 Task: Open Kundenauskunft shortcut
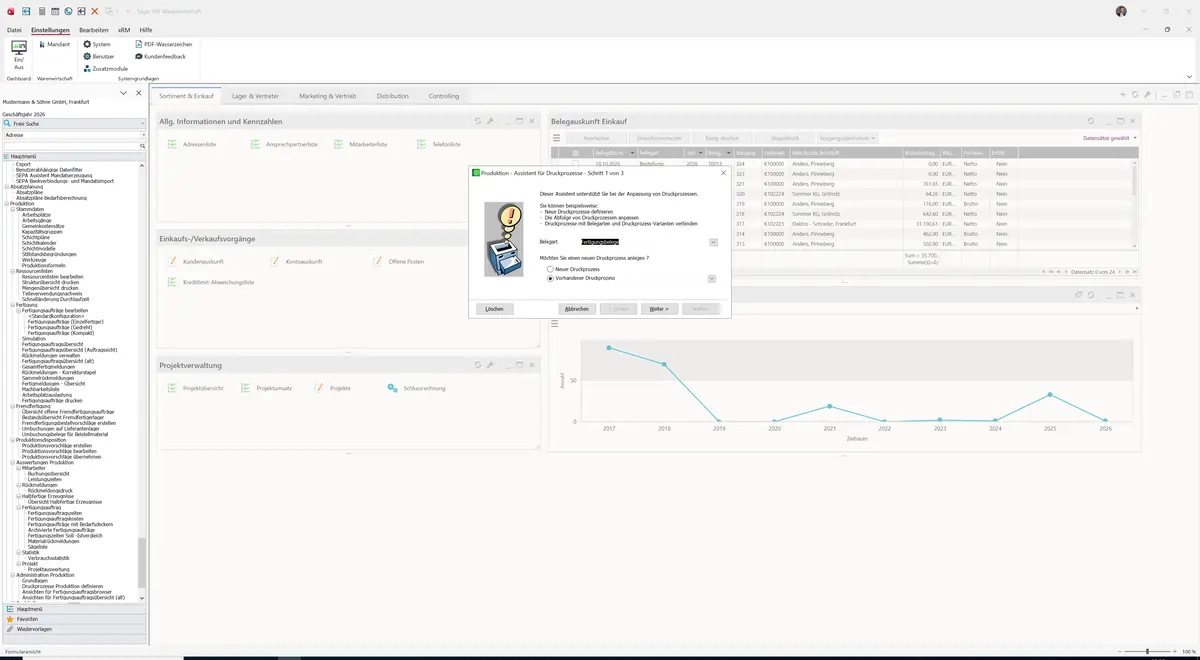[x=195, y=261]
